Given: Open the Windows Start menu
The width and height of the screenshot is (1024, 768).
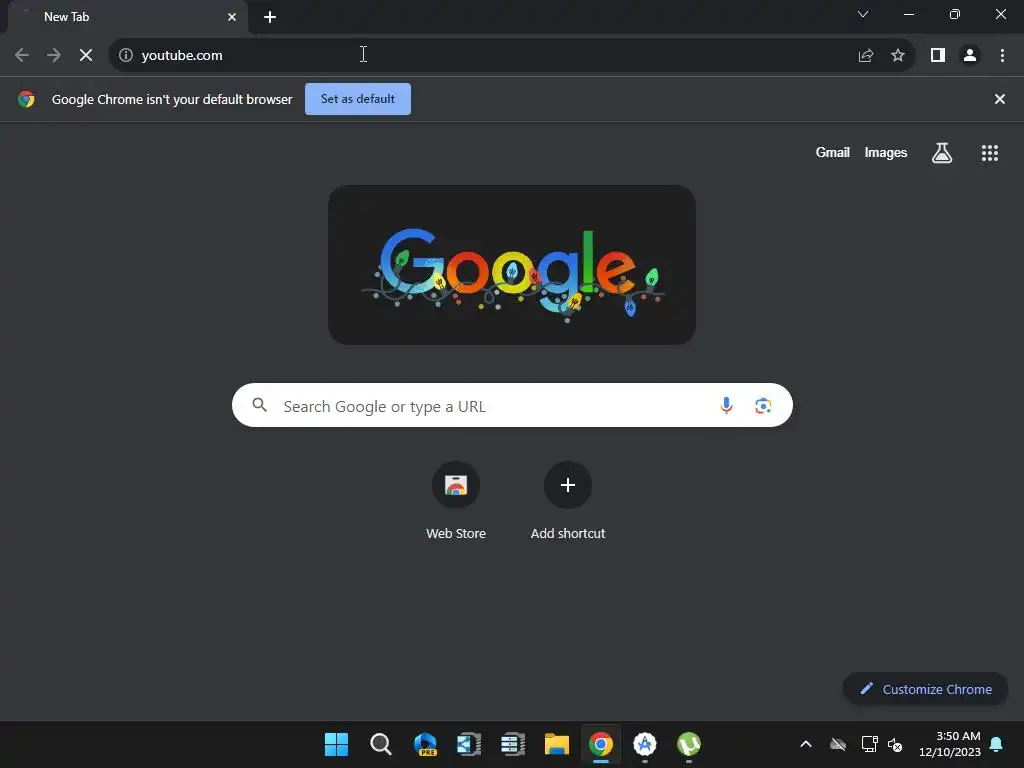Looking at the screenshot, I should [x=336, y=744].
